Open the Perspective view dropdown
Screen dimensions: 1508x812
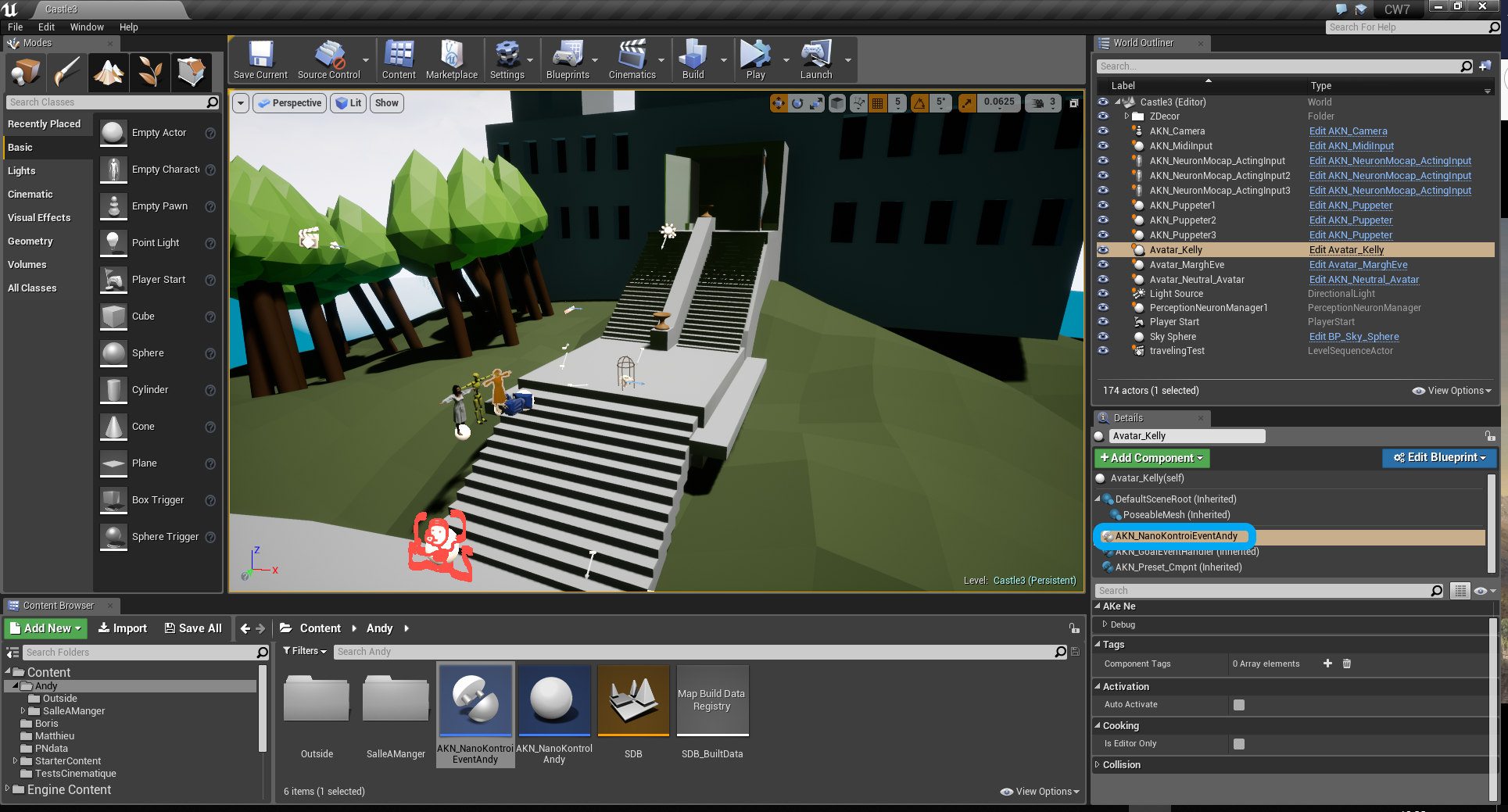coord(290,103)
